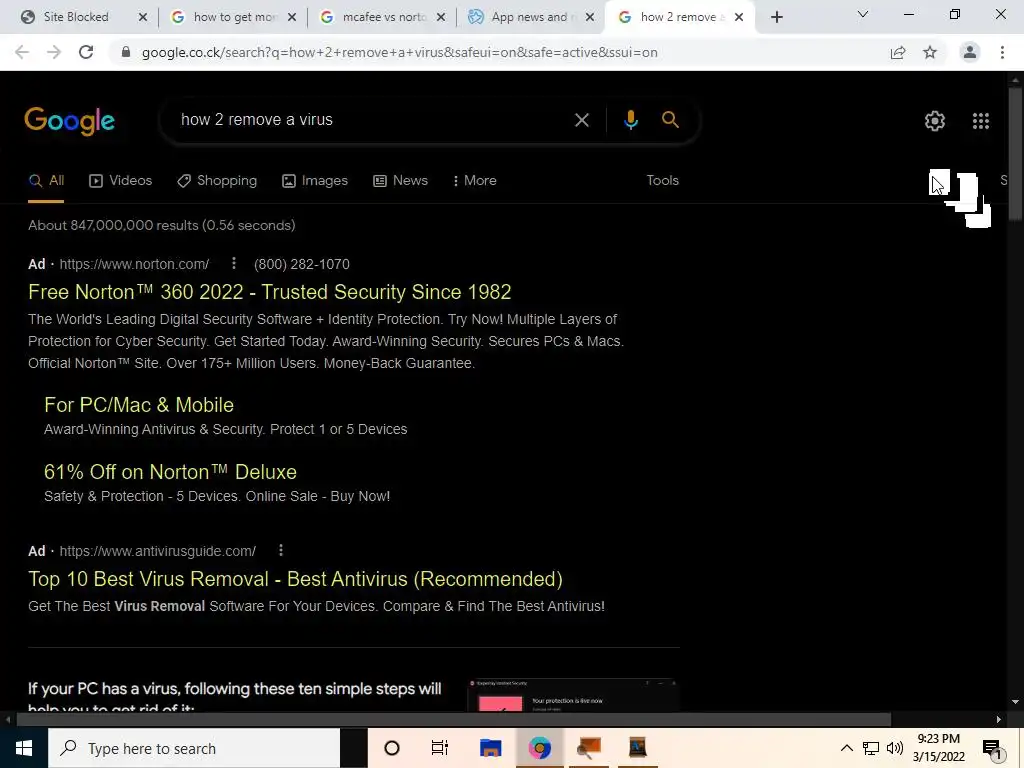Open For PC/Mac & Mobile sitelink
Image resolution: width=1024 pixels, height=768 pixels.
(138, 405)
